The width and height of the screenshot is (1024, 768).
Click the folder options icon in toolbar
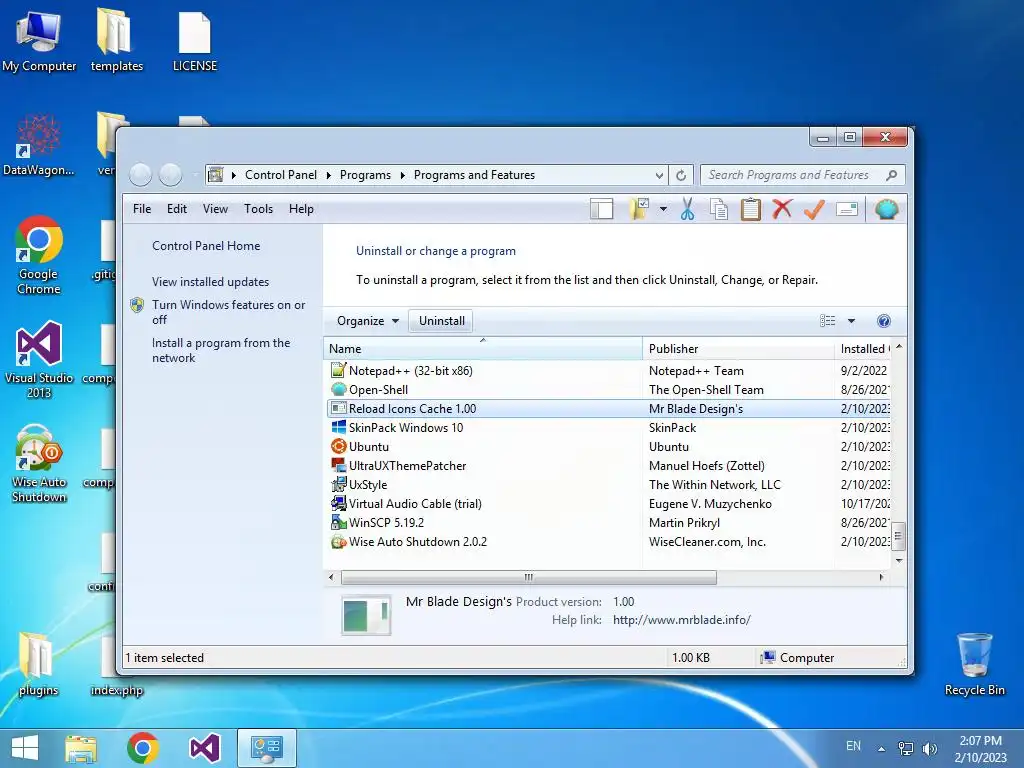[639, 209]
